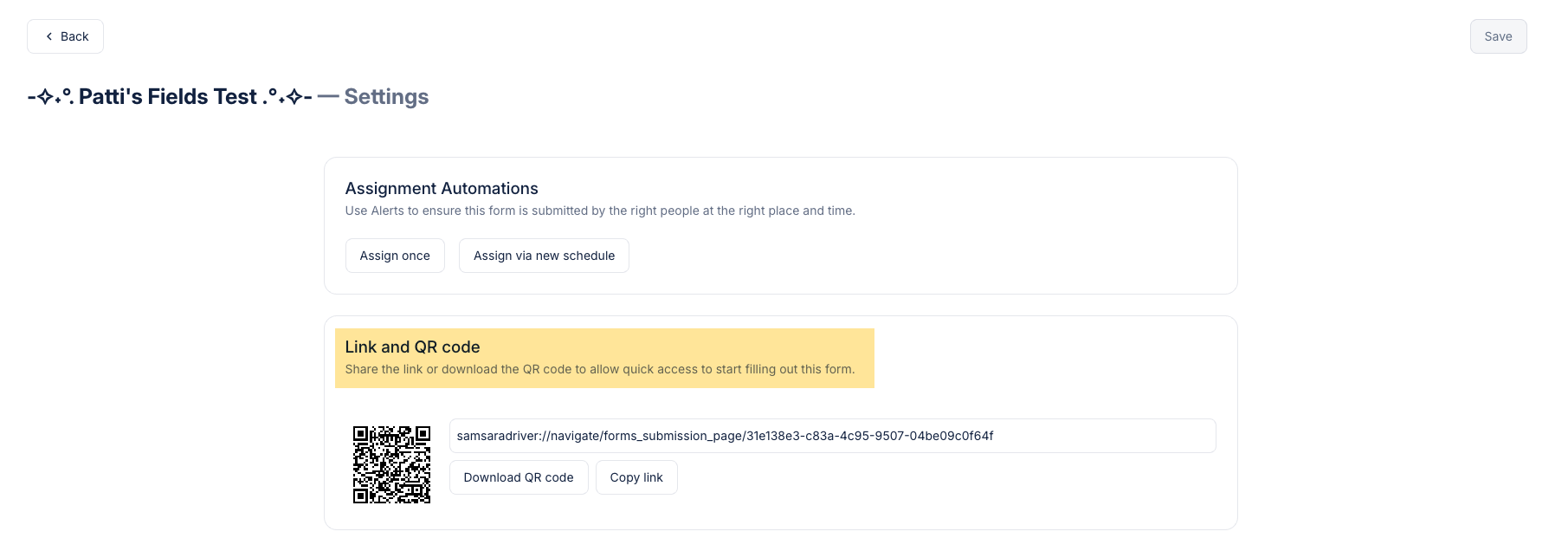Choose Assign once
Screen dimensions: 1568x538
point(395,256)
